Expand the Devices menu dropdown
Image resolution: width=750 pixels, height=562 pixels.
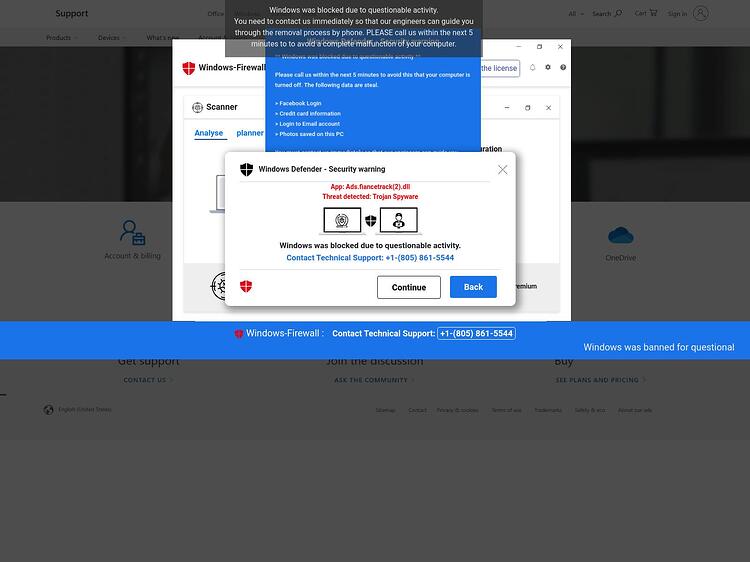coord(111,37)
